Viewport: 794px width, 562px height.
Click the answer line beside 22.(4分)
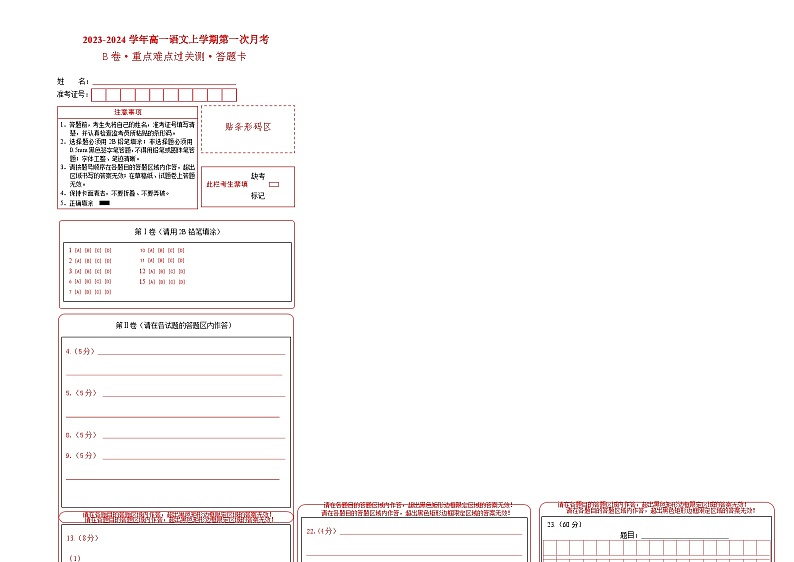pos(431,532)
